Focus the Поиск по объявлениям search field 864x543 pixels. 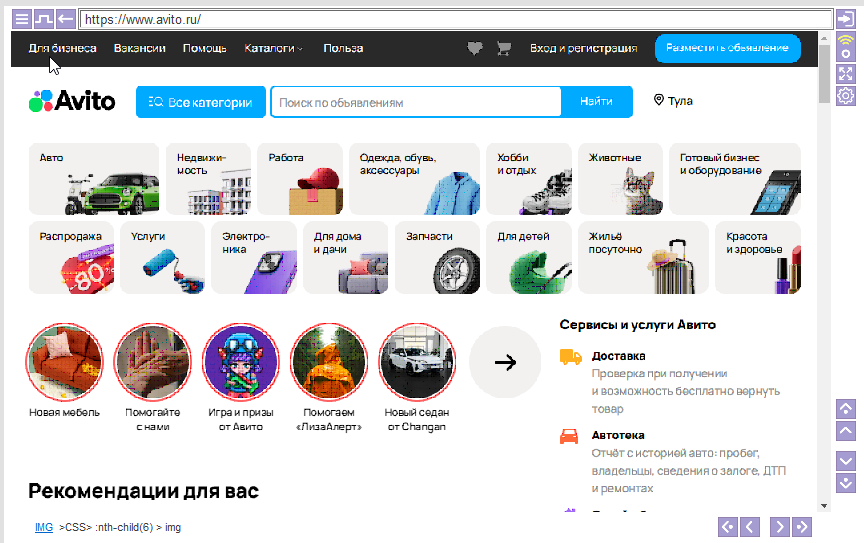[417, 102]
